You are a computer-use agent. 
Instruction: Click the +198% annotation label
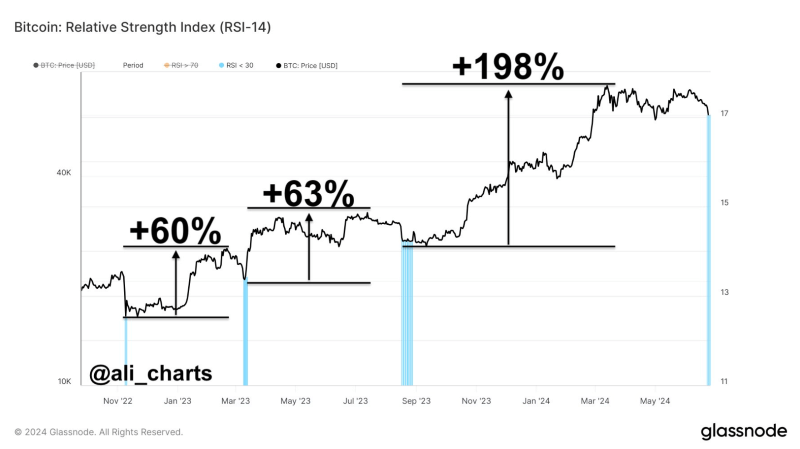click(508, 66)
